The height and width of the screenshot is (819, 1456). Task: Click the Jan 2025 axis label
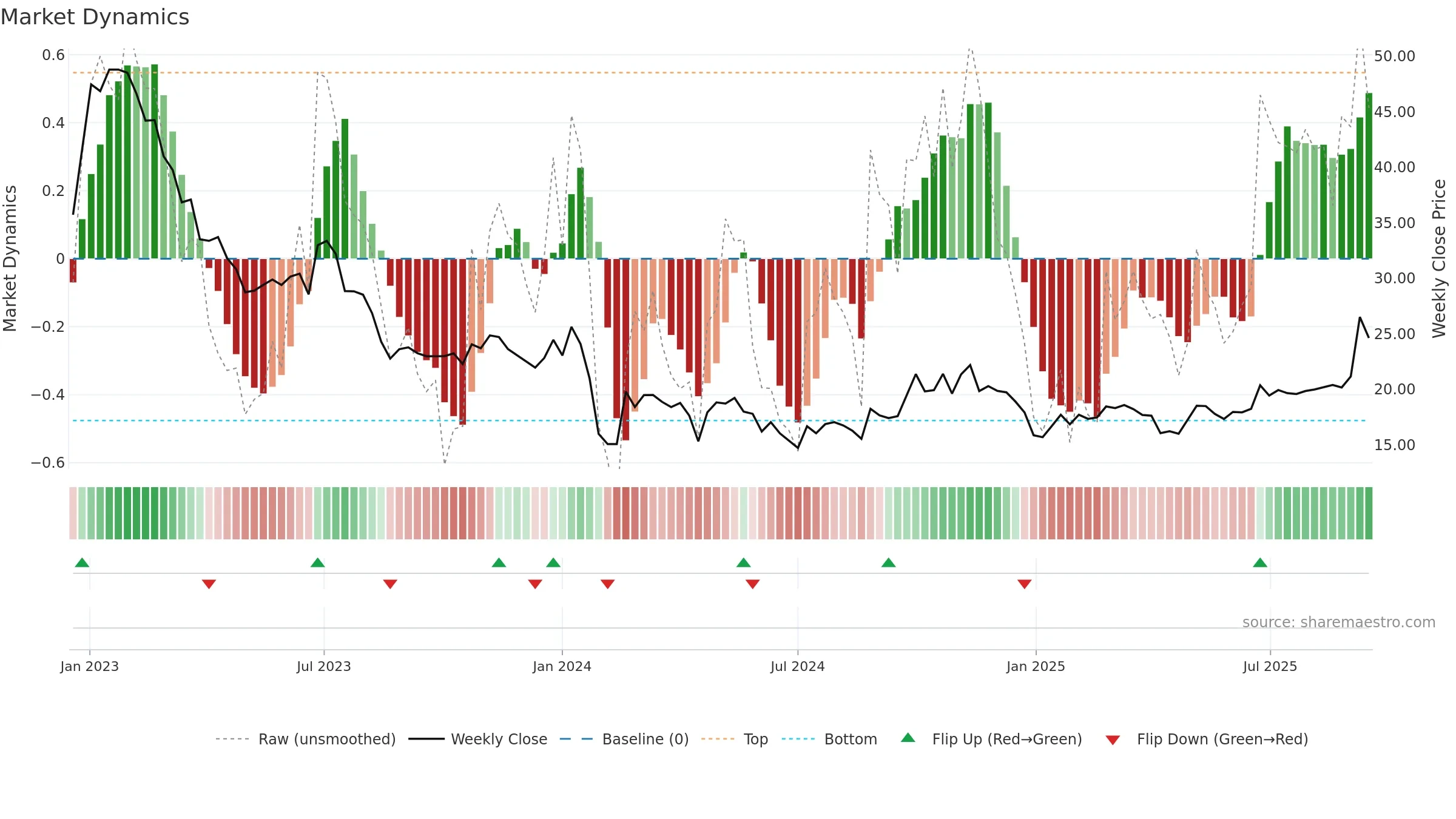coord(1036,666)
